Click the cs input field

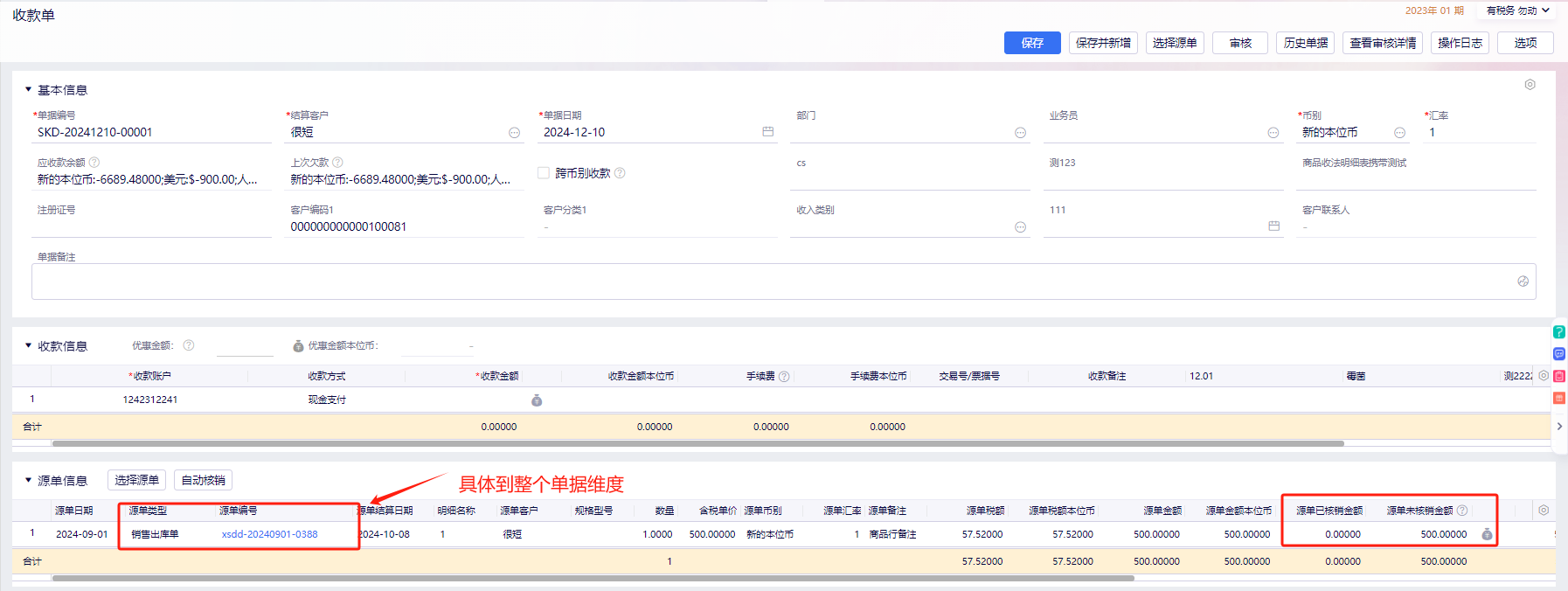[910, 179]
